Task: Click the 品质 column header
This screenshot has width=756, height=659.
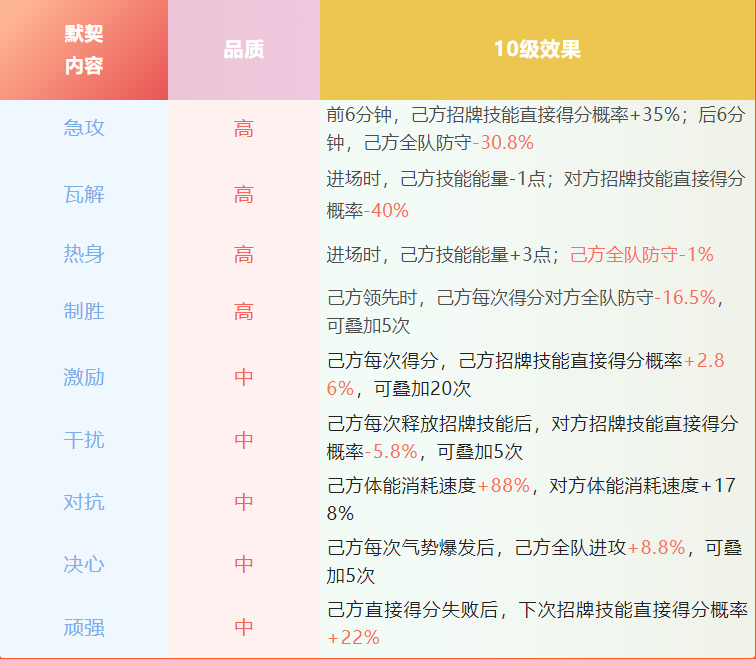Action: point(244,50)
